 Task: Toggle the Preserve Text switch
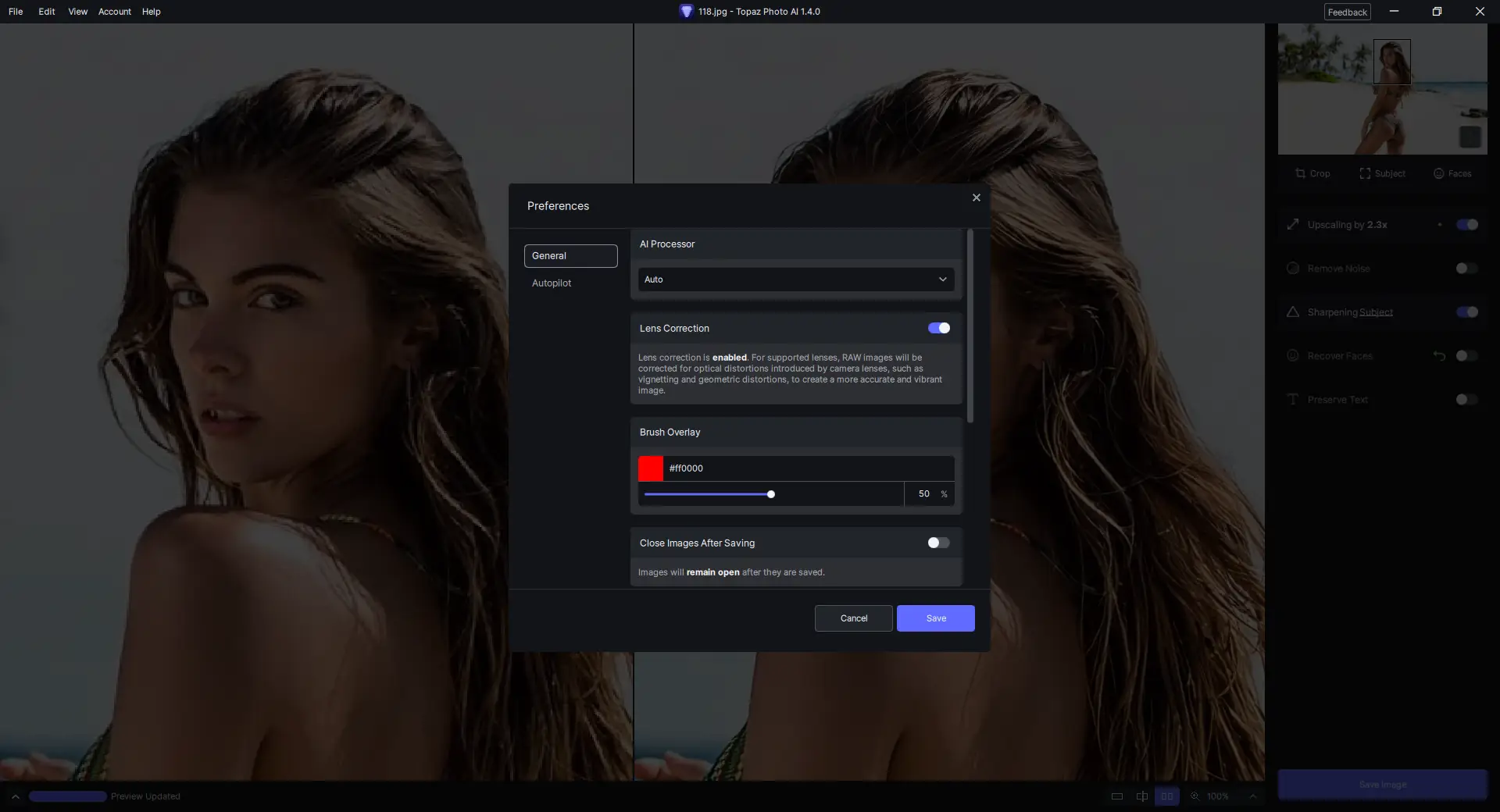point(1467,400)
